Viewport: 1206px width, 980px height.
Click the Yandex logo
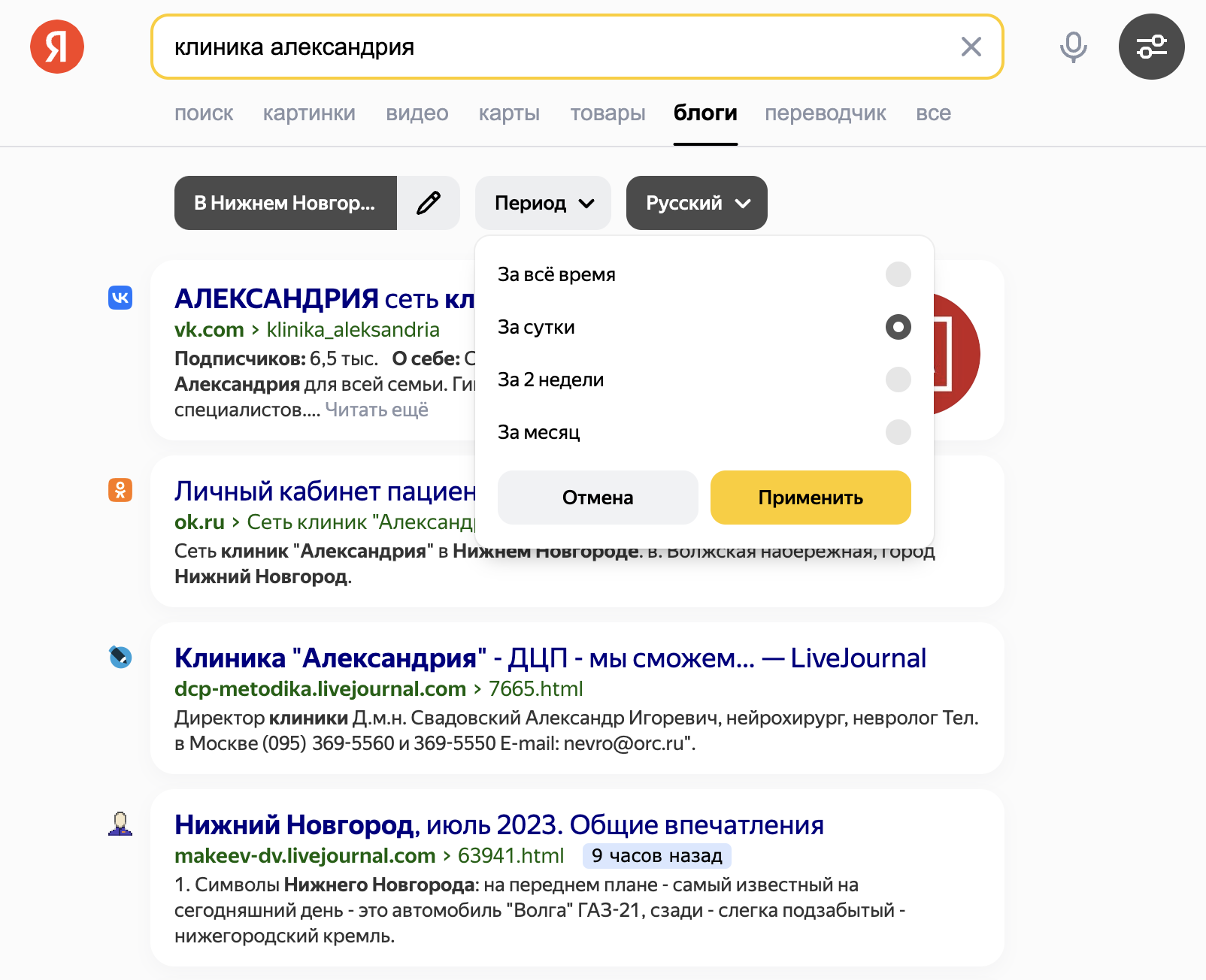pyautogui.click(x=57, y=47)
